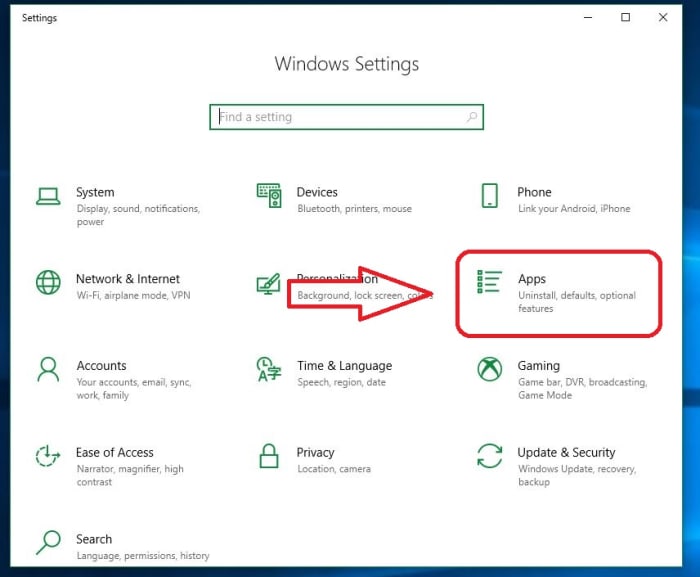This screenshot has height=577, width=700.
Task: Click 'Speech, region, date' description
Action: (x=342, y=382)
